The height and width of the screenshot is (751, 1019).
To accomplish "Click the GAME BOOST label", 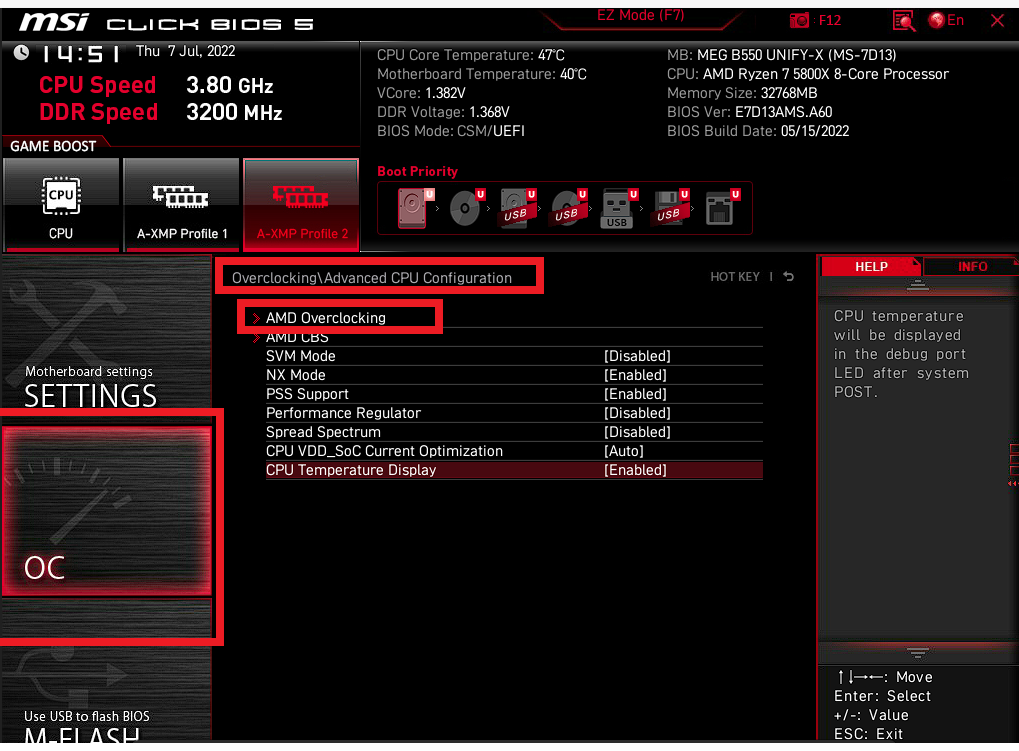I will [x=53, y=146].
